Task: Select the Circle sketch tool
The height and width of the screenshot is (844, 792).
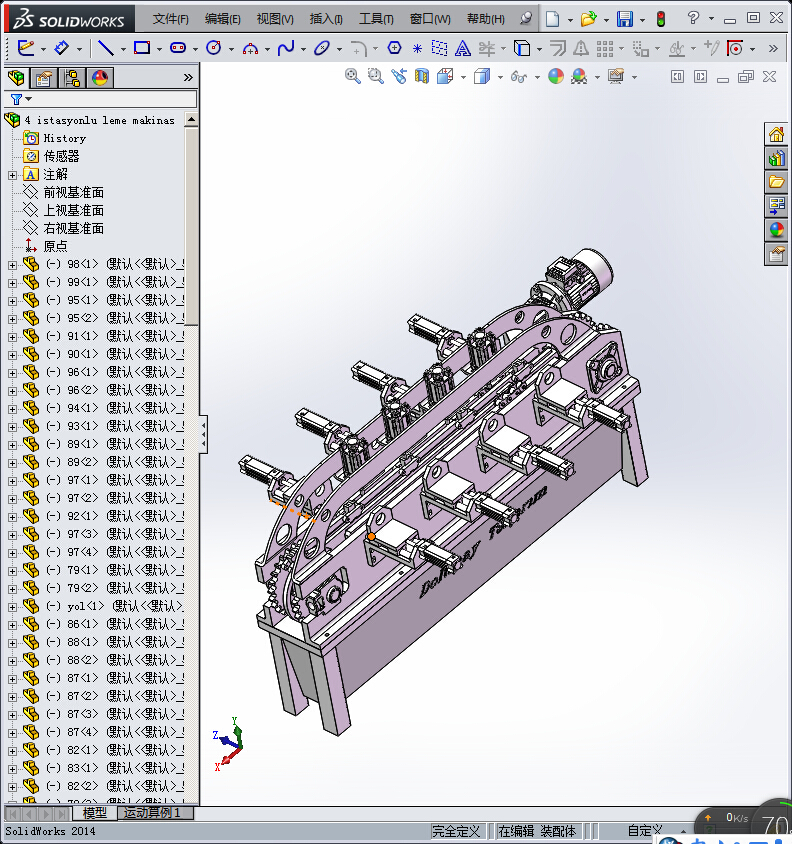Action: pyautogui.click(x=213, y=47)
